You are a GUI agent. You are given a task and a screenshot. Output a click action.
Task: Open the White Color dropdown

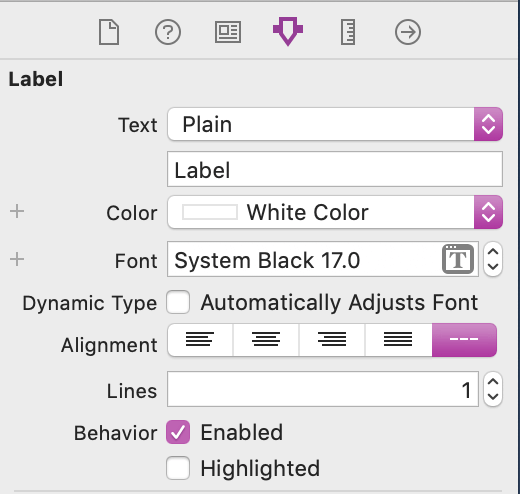pyautogui.click(x=335, y=212)
